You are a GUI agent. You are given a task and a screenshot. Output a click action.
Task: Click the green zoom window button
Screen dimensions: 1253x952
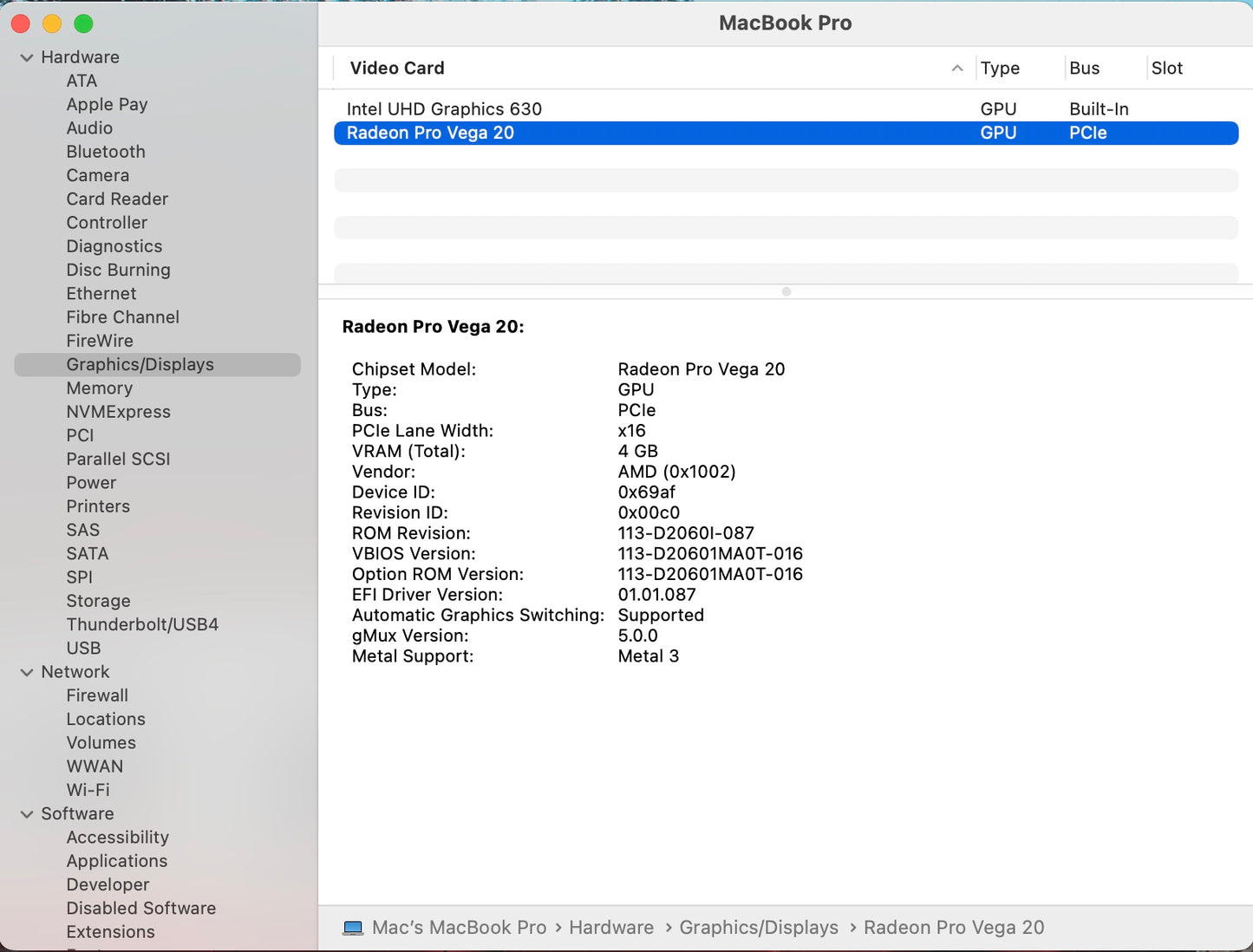click(x=83, y=24)
